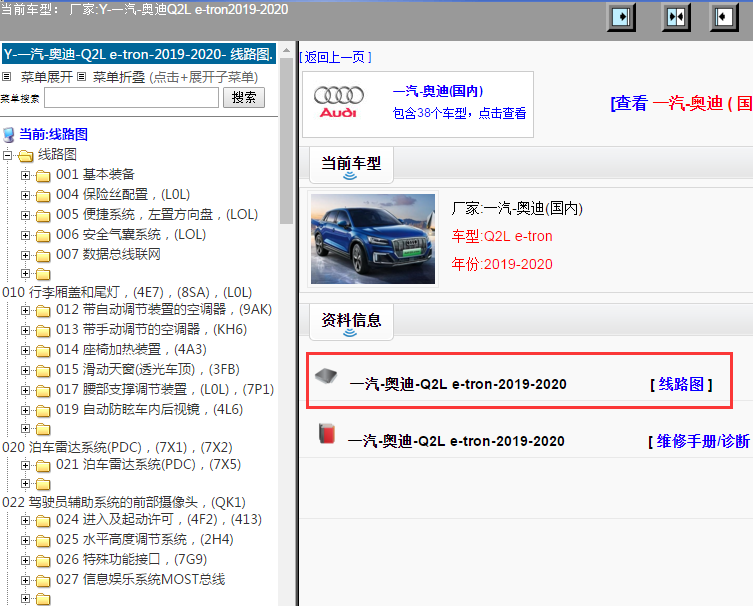753x606 pixels.
Task: Click folder icon of 014 座椅加热装置
Action: click(43, 351)
